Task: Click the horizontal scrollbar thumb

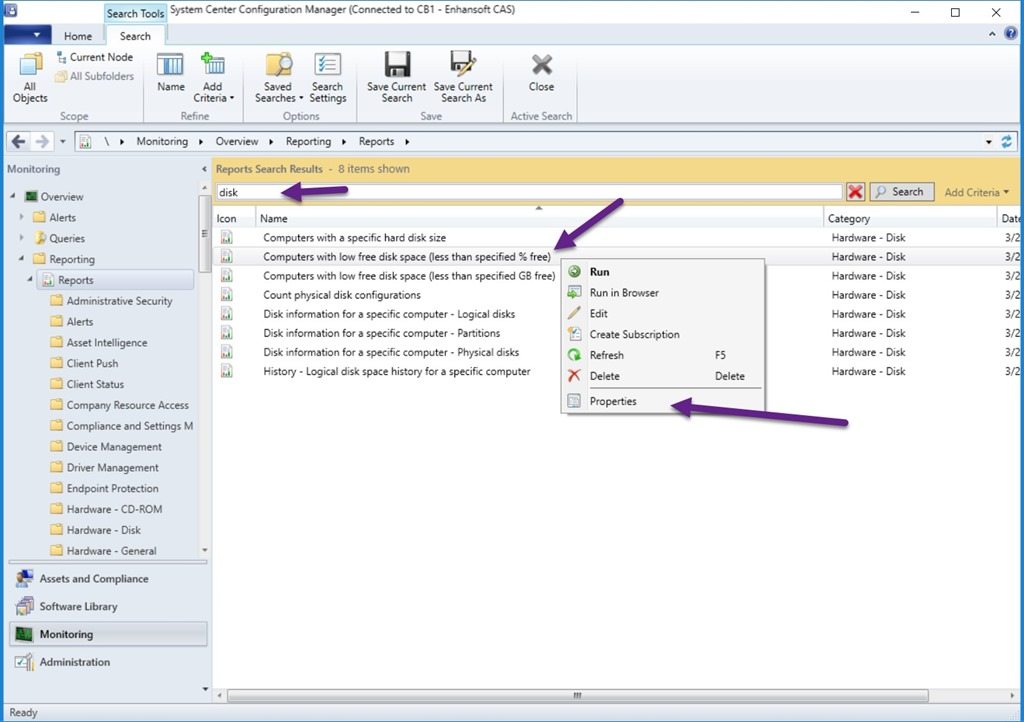Action: point(577,696)
